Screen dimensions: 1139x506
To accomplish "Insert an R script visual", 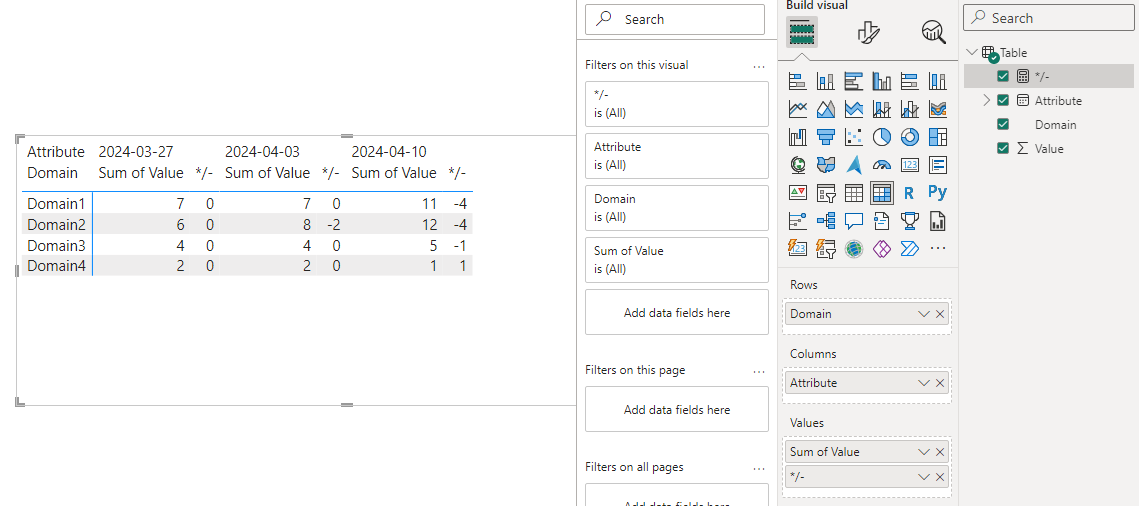I will click(x=909, y=192).
